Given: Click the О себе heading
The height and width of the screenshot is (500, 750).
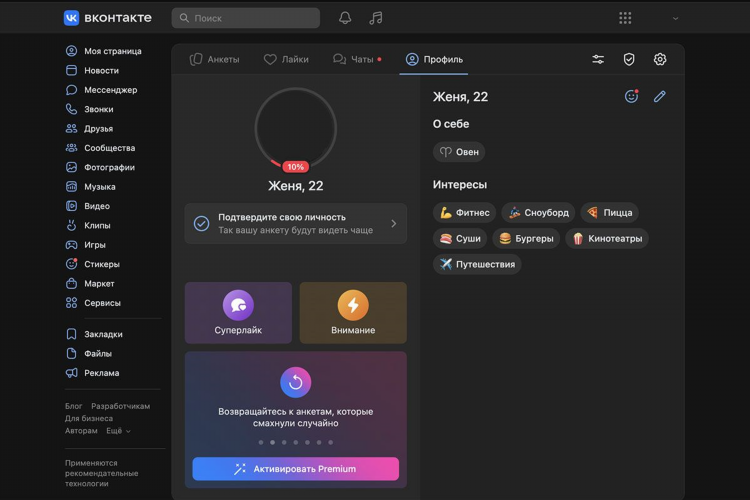Looking at the screenshot, I should [451, 124].
